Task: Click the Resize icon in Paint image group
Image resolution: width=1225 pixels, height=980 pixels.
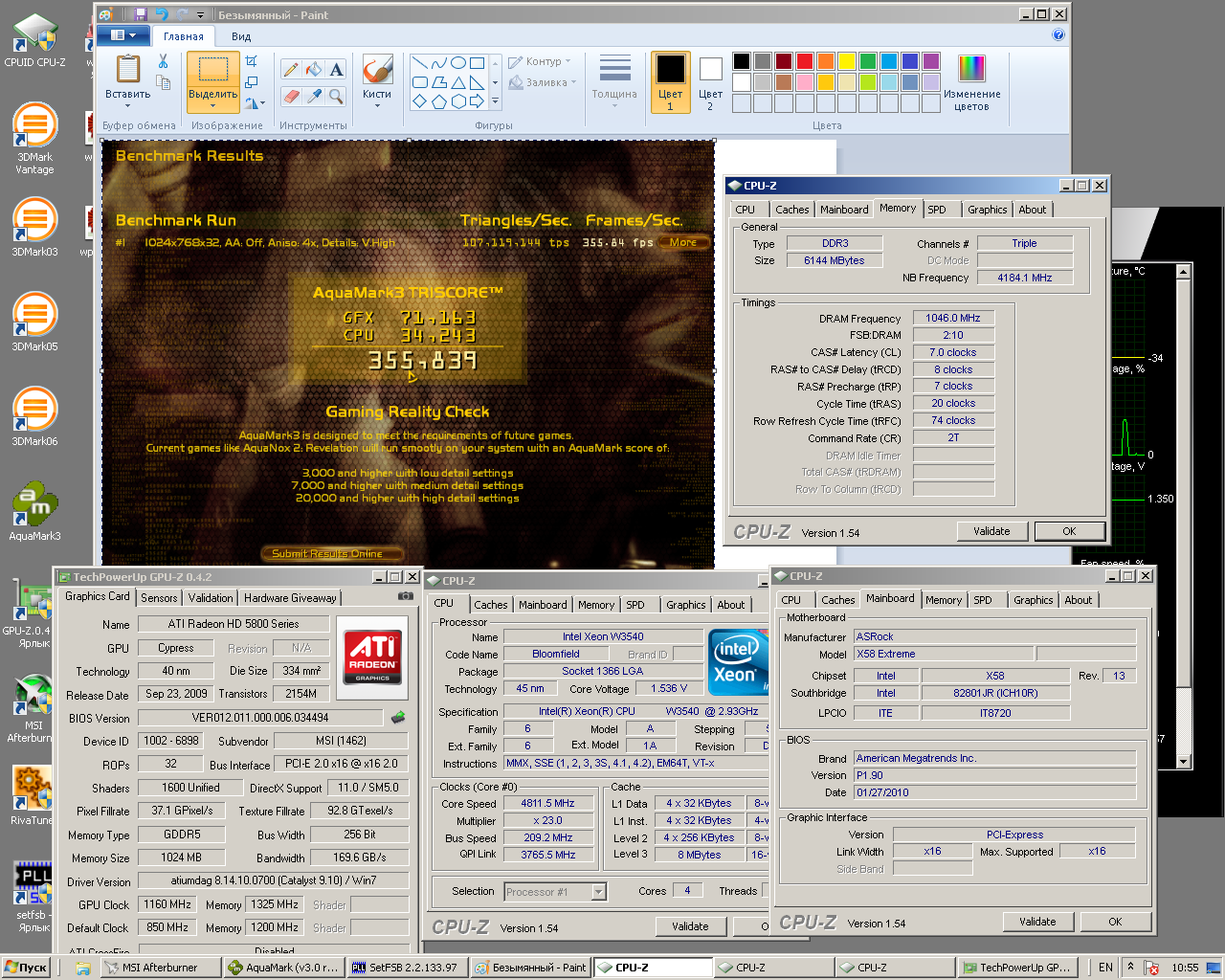Action: pyautogui.click(x=252, y=81)
